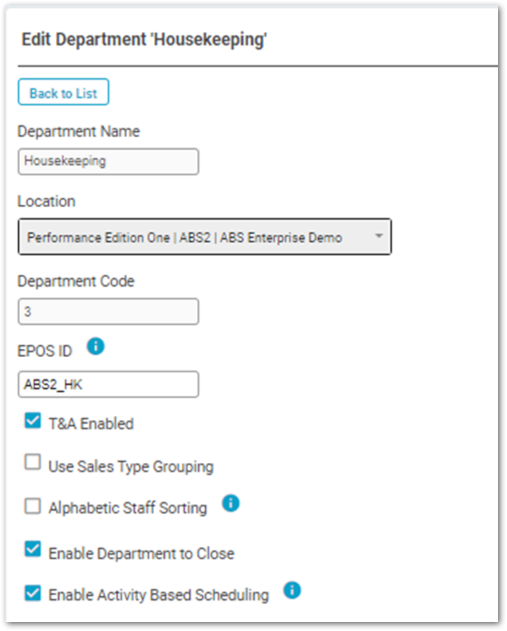Click the 'Enable Activity Based Scheduling' label text
Screen dimensions: 507x631
(x=159, y=595)
